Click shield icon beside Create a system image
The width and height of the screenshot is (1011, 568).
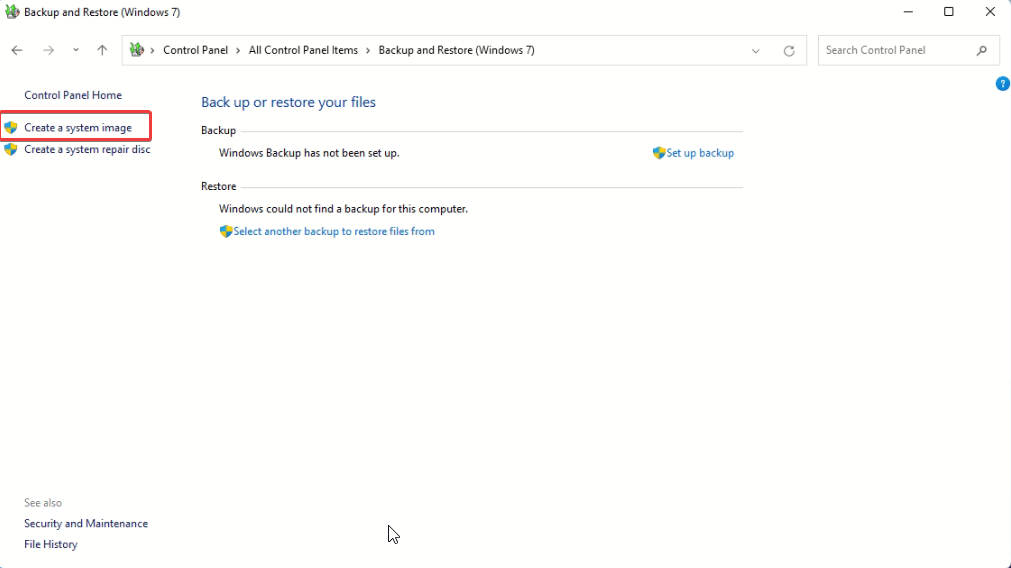(x=10, y=128)
